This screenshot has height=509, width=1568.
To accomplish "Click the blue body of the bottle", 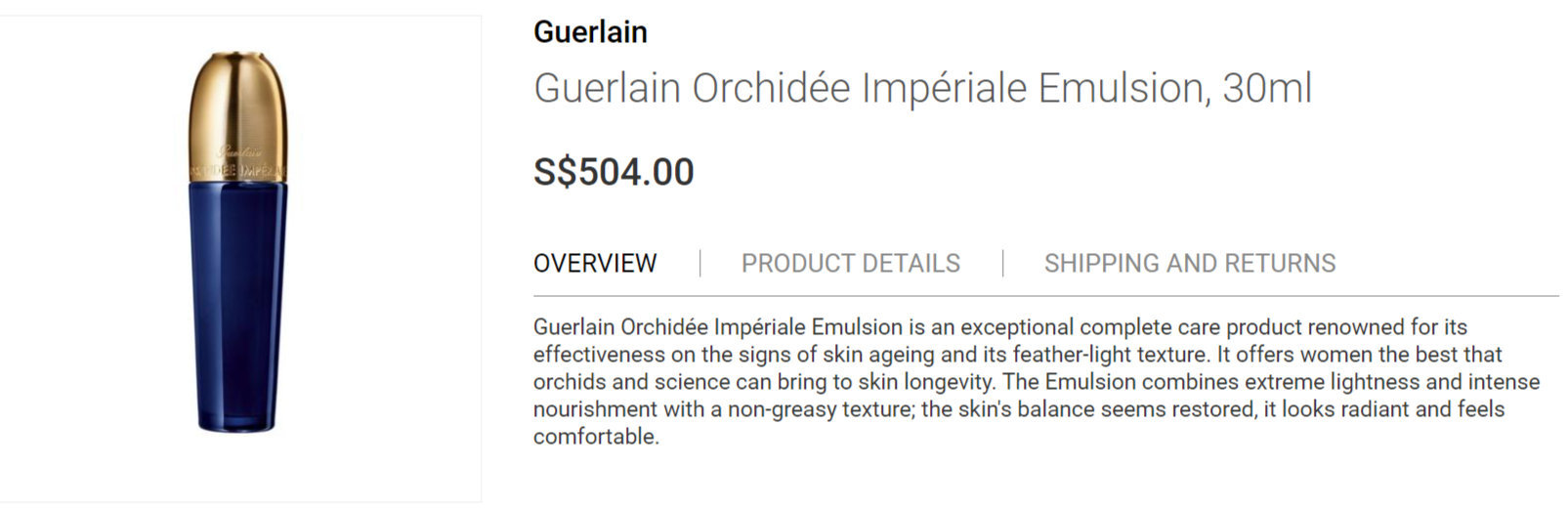I will click(x=238, y=293).
